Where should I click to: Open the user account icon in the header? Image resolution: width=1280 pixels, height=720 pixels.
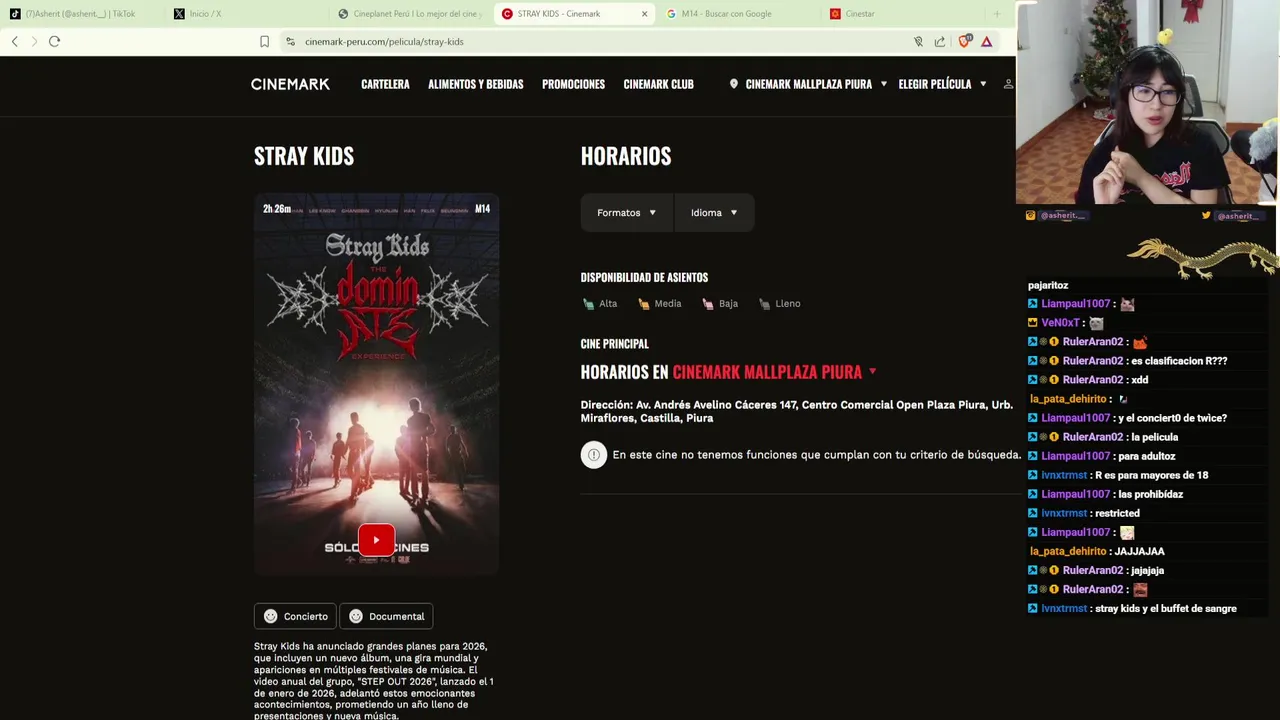[x=1008, y=84]
